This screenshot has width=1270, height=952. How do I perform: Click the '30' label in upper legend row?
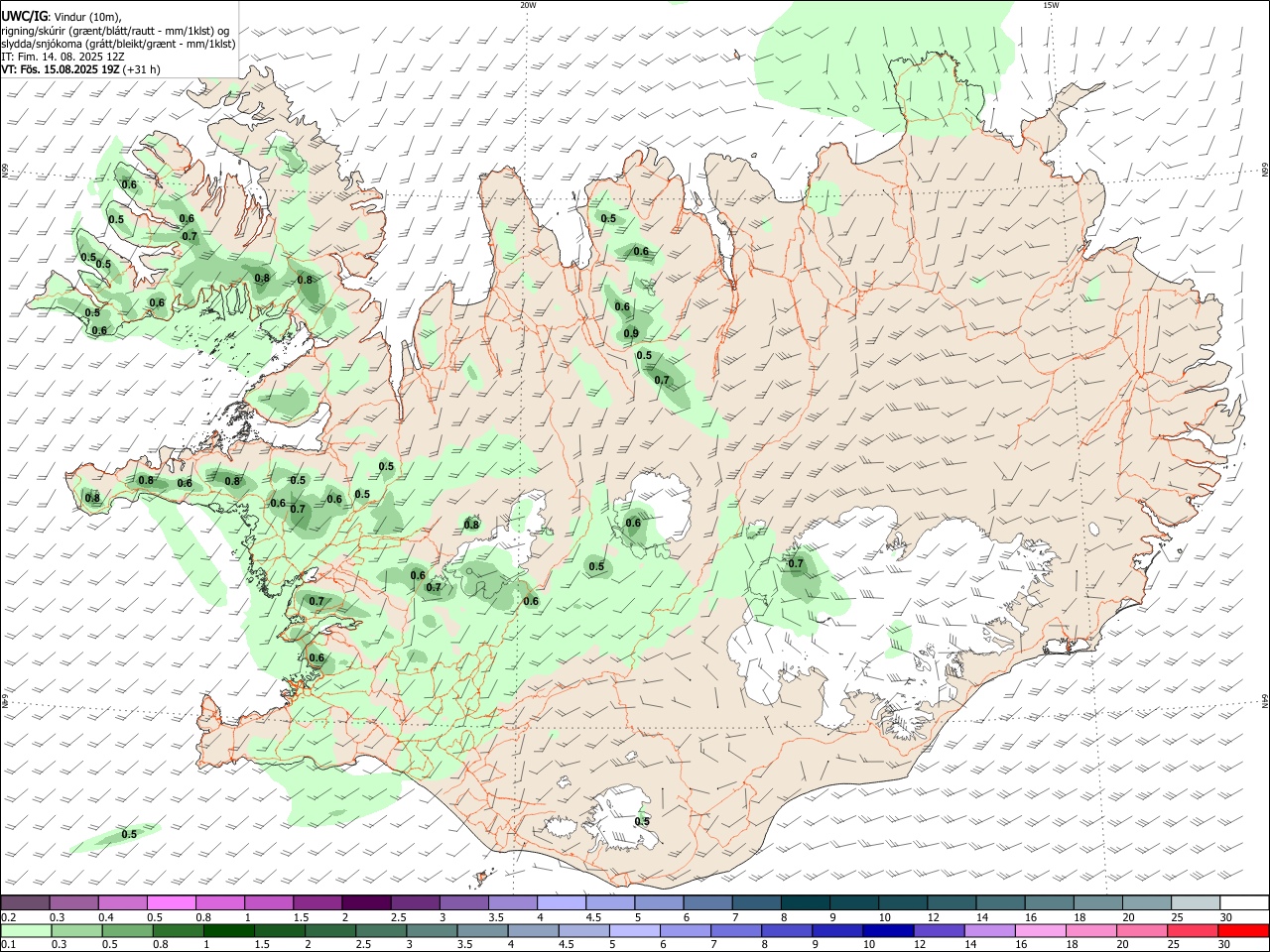pos(1226,918)
